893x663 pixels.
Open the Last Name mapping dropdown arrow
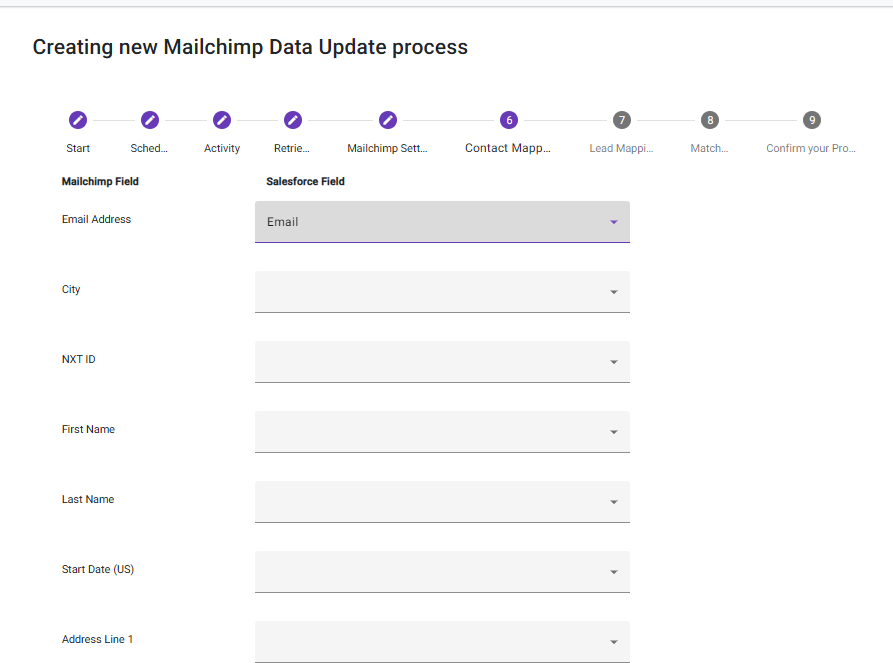coord(613,502)
